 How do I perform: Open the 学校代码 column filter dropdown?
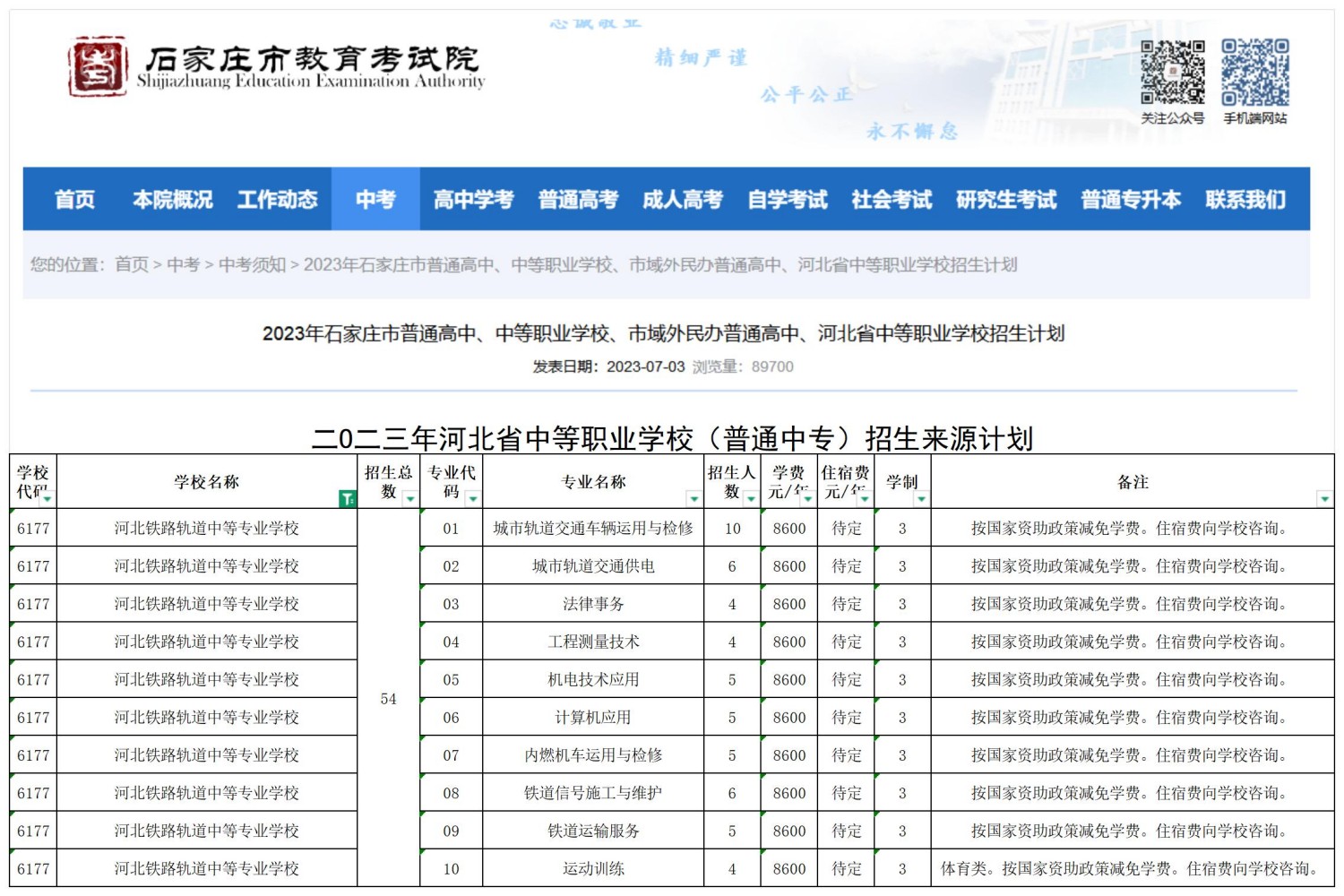click(47, 499)
